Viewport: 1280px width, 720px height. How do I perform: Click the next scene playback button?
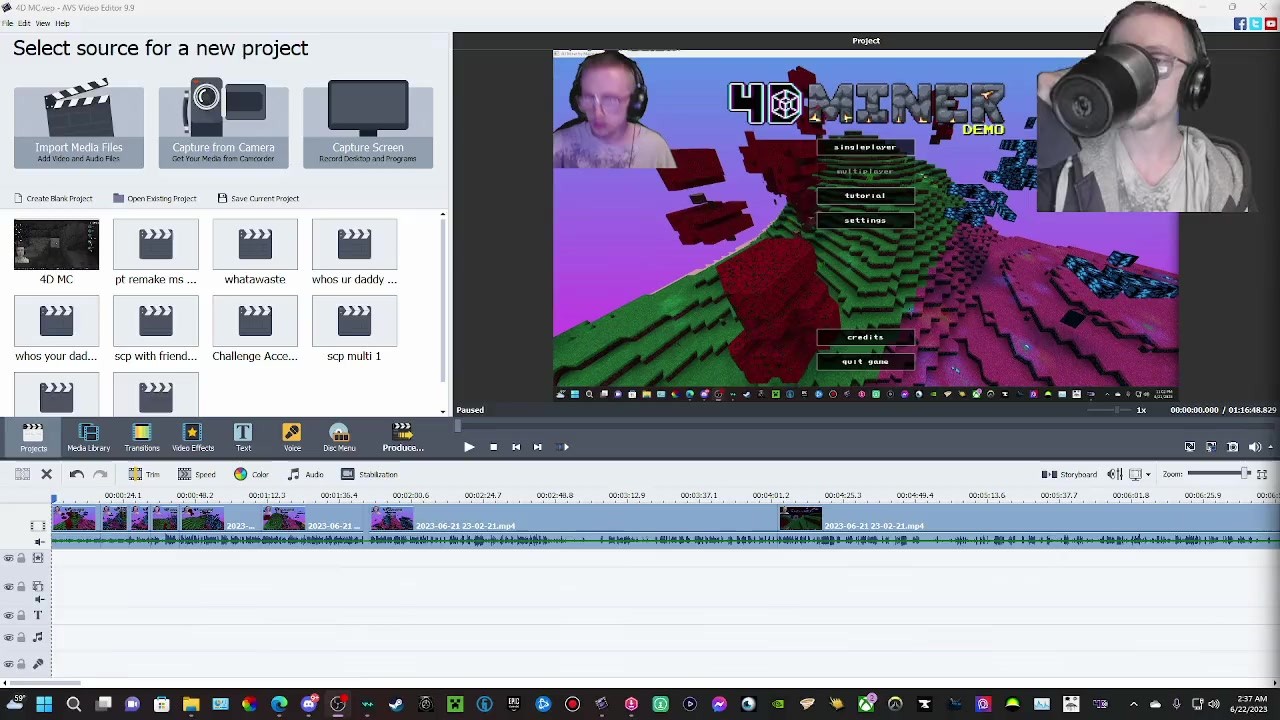(562, 447)
